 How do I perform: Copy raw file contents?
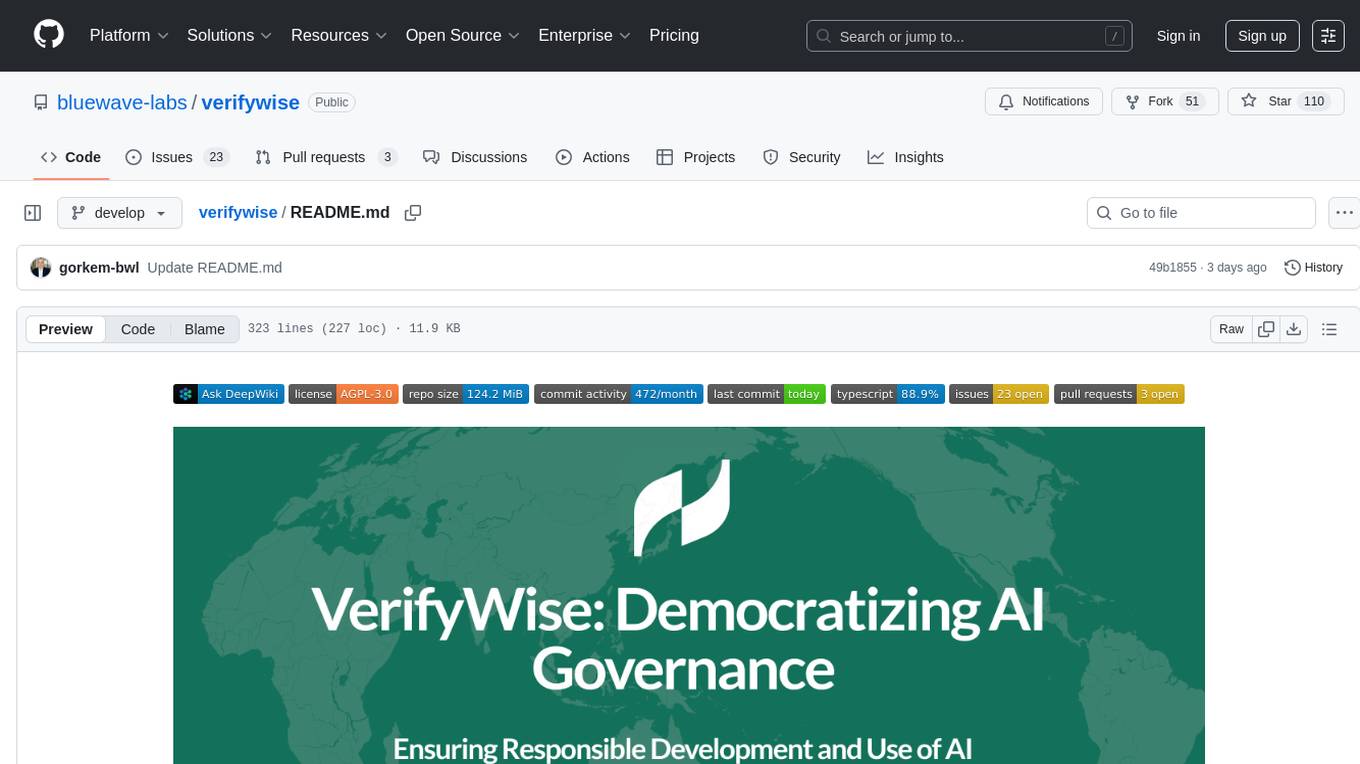[x=1266, y=329]
